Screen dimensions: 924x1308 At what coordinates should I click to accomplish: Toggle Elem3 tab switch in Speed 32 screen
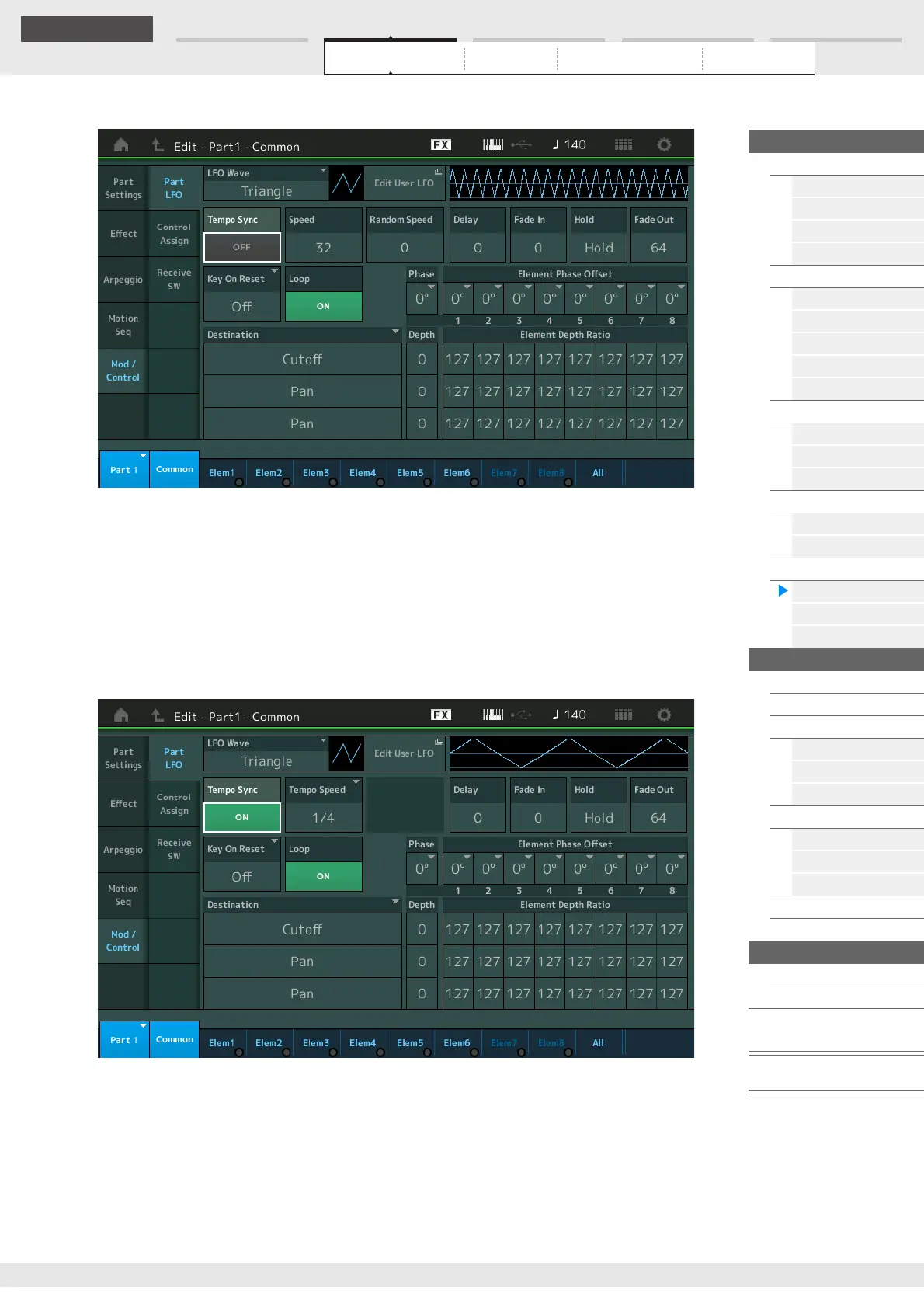pos(316,473)
